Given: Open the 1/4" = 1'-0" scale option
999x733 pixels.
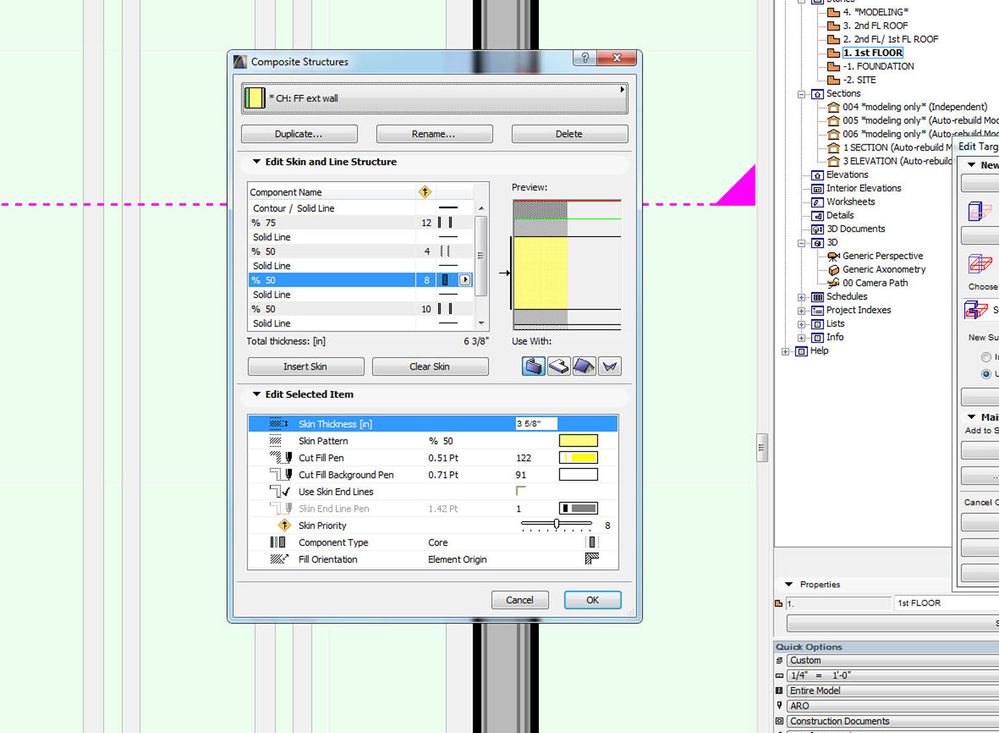Looking at the screenshot, I should point(892,676).
